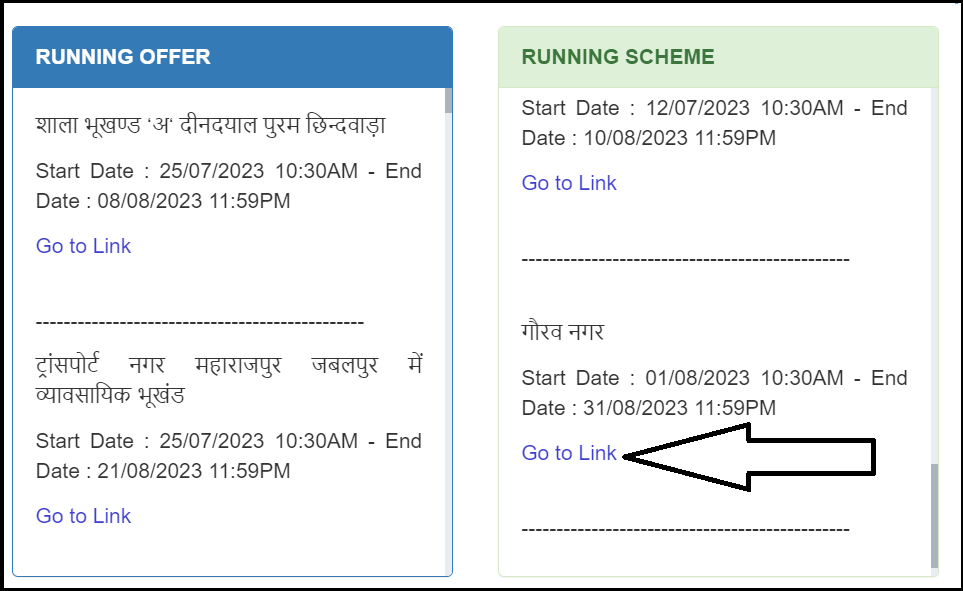Screen dimensions: 963x591
Task: Click the Running Scheme panel scrollbar thumb
Action: point(934,515)
